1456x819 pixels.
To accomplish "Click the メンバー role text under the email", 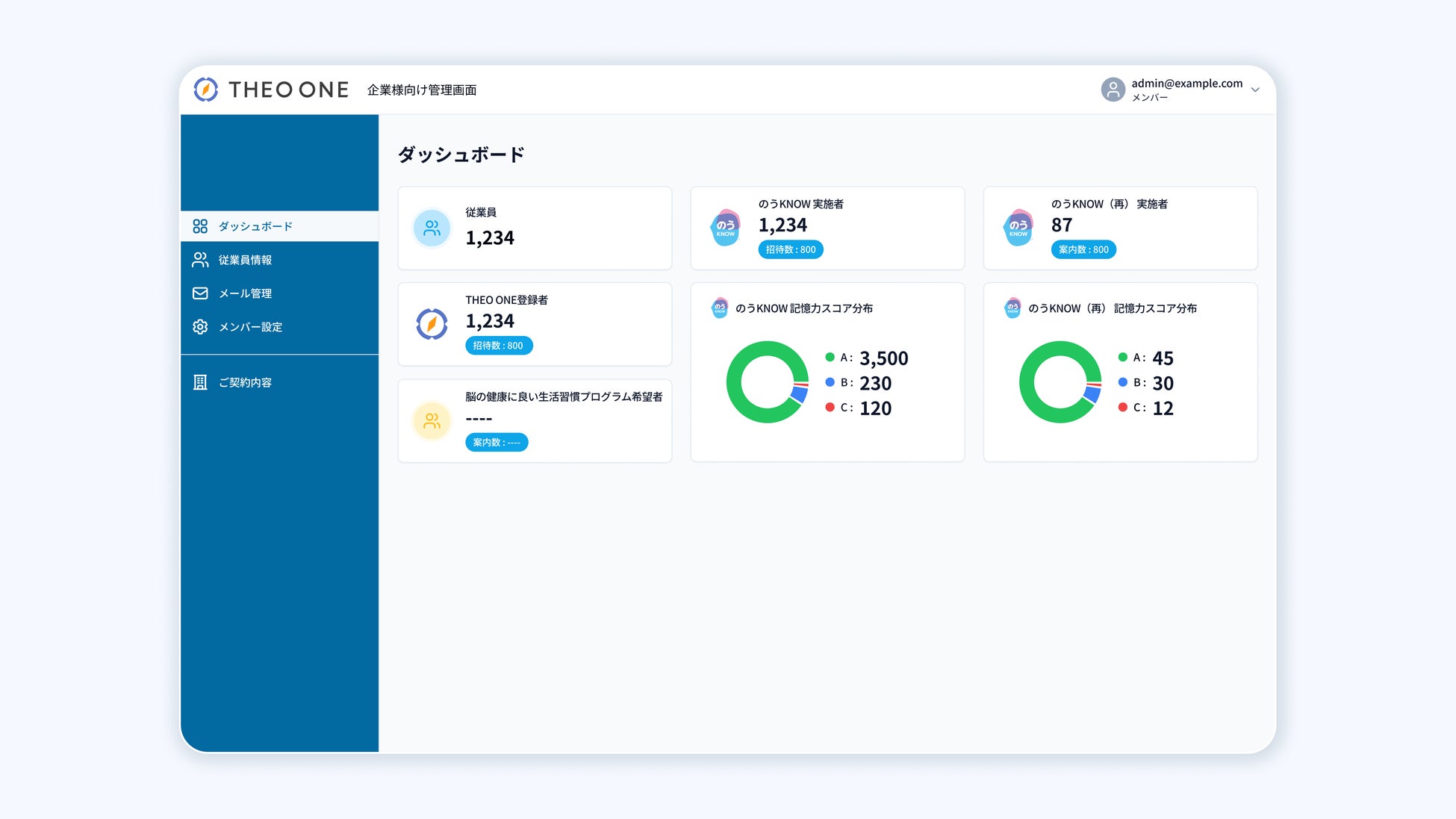I will click(x=1150, y=98).
